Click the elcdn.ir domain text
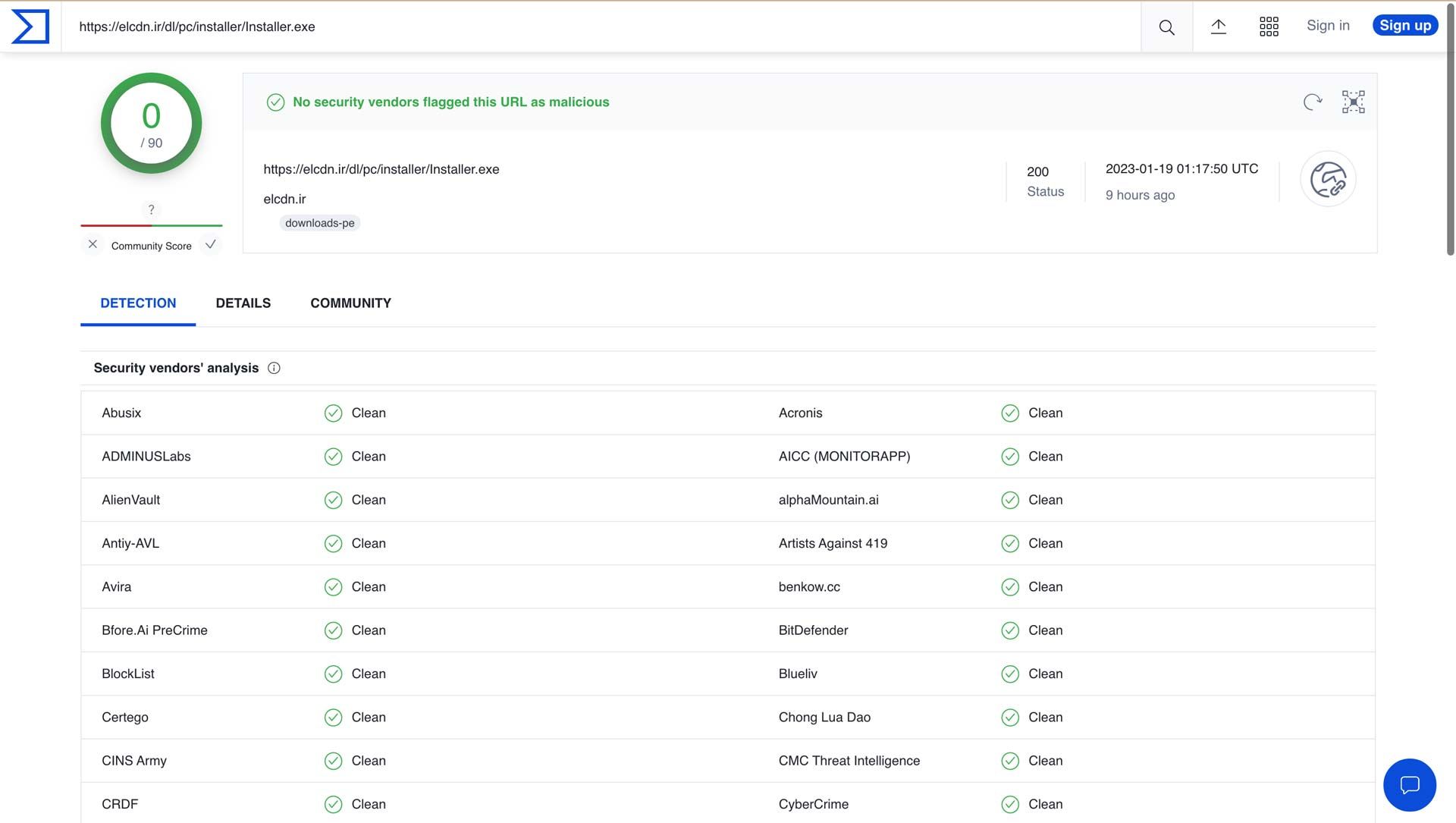This screenshot has height=823, width=1456. 284,199
